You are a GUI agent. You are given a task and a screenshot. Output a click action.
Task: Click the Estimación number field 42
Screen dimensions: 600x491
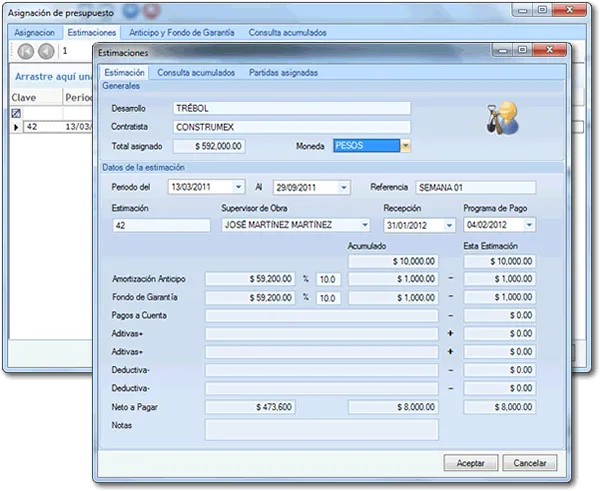161,225
